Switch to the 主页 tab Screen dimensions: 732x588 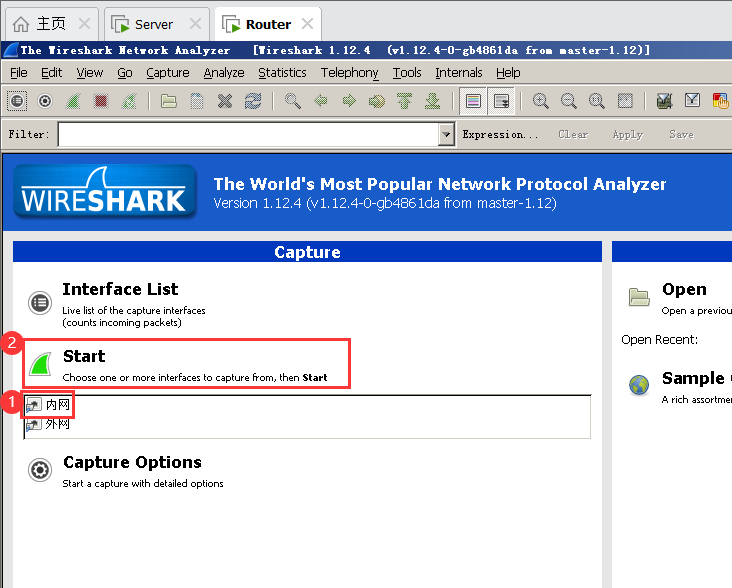point(51,24)
